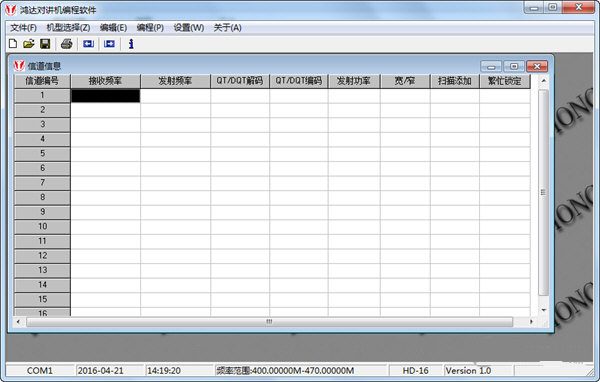Click the 繁忙锁定 cell in row 2
Screen dimensions: 600x382
505,110
